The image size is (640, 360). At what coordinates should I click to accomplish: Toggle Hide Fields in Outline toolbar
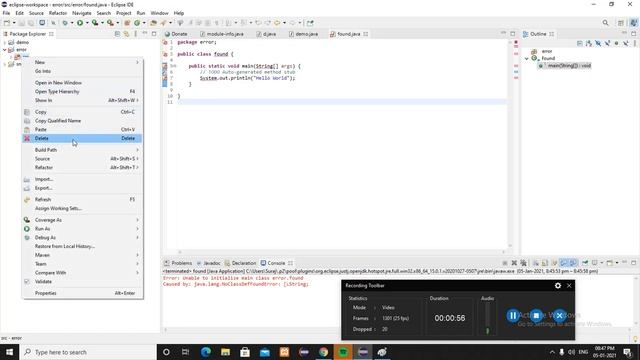pyautogui.click(x=598, y=43)
